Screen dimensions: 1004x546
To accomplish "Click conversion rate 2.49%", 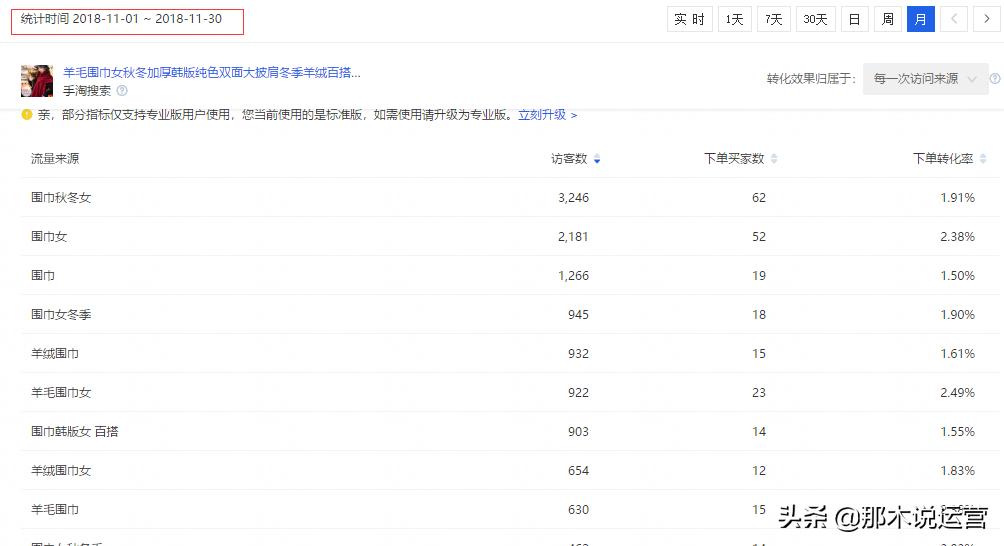I will click(x=957, y=393).
